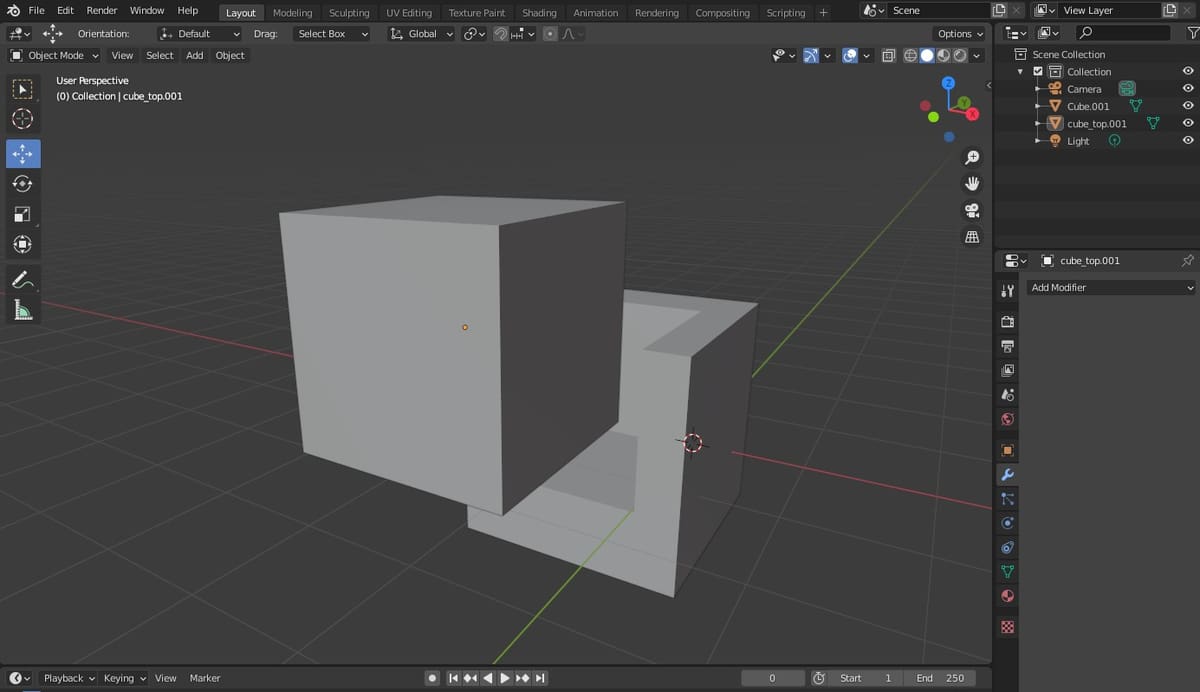Switch to the Sculpting workspace tab
Screen dimensions: 1200x692
tap(349, 13)
